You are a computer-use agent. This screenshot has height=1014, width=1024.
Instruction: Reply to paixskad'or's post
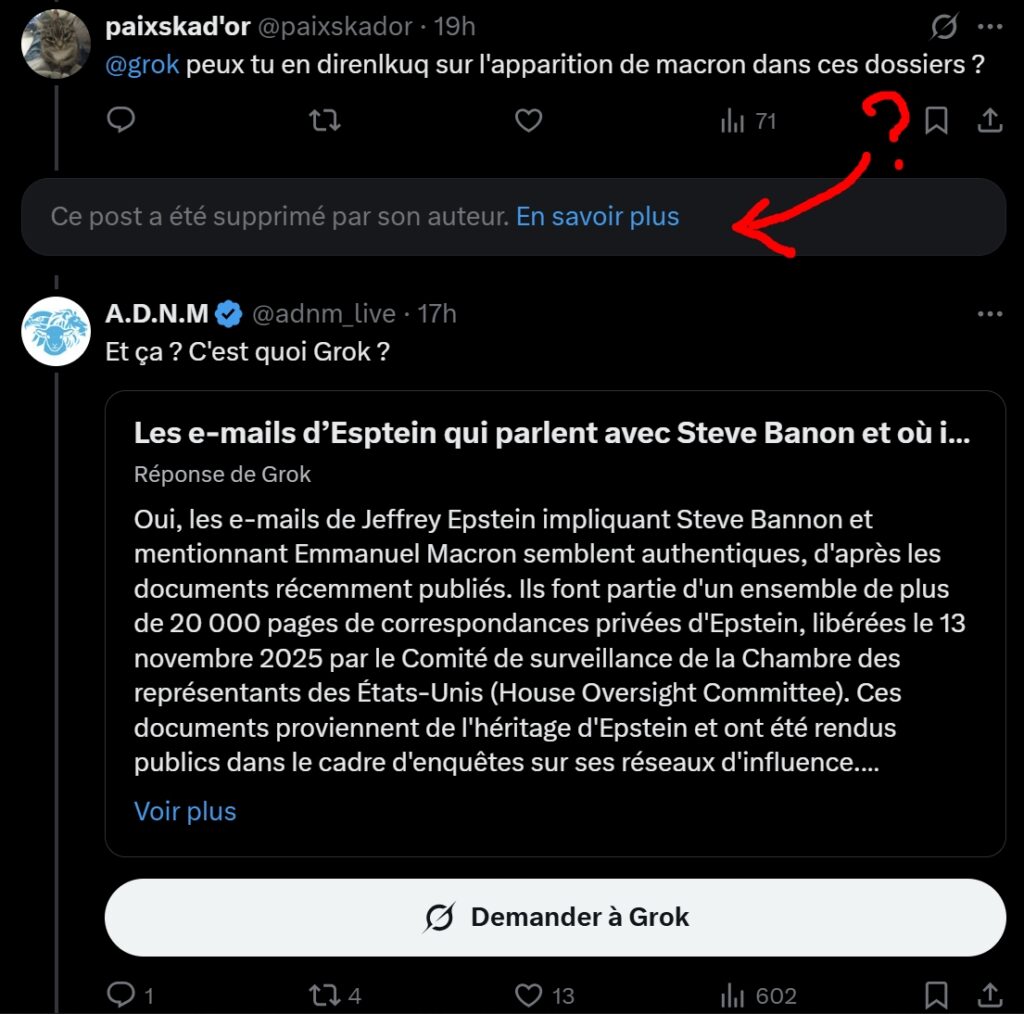click(x=121, y=121)
